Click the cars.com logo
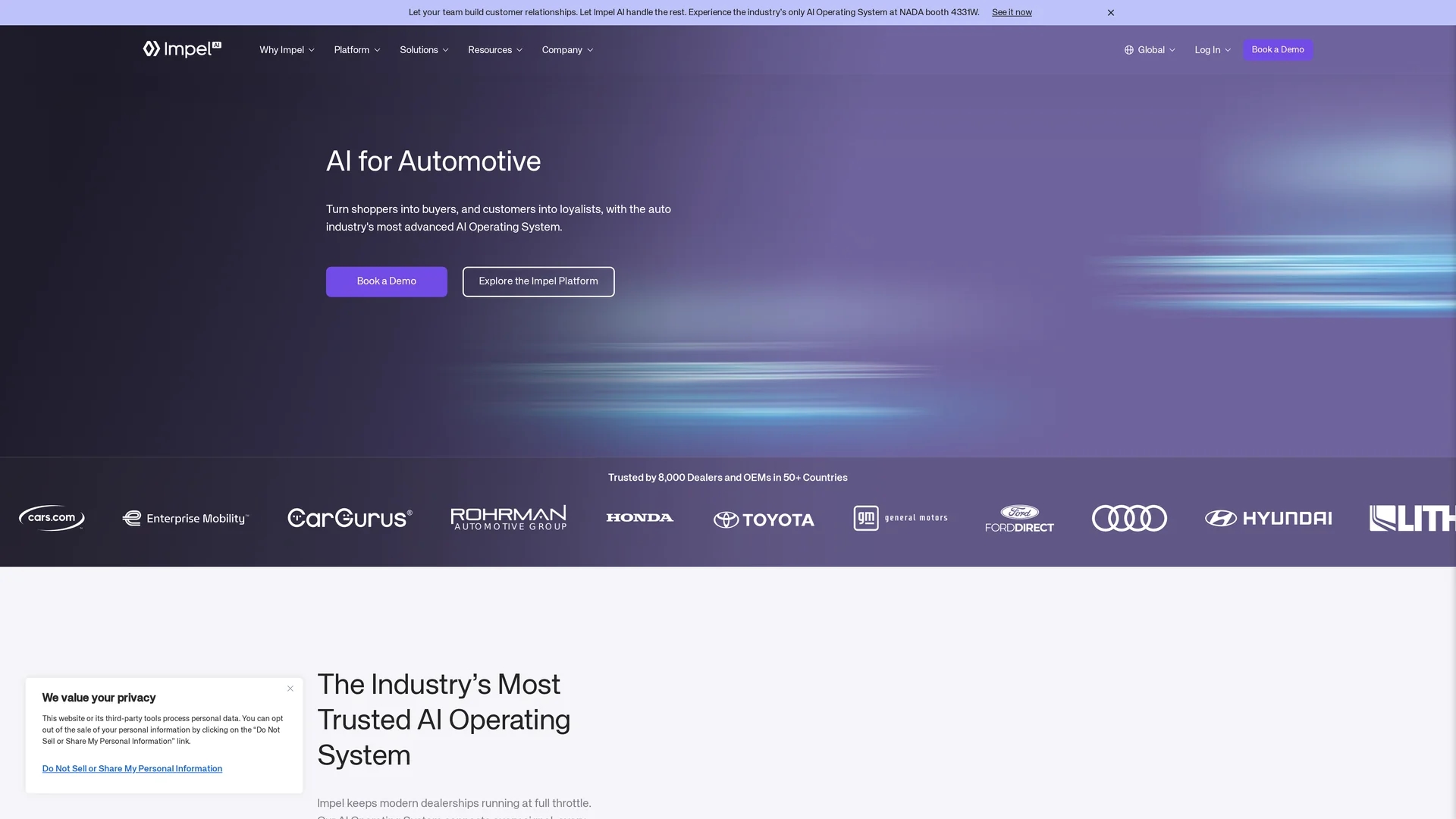This screenshot has width=1456, height=819. 52,518
